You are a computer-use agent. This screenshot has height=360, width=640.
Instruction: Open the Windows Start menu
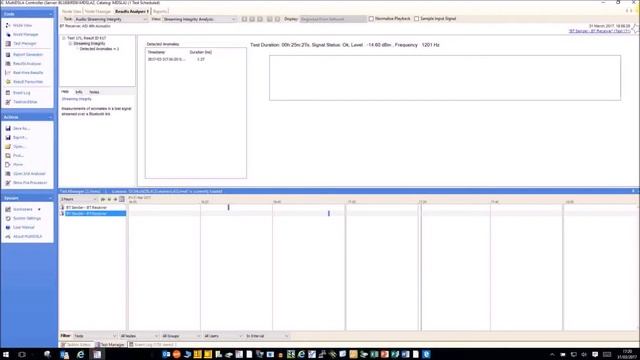click(x=6, y=354)
